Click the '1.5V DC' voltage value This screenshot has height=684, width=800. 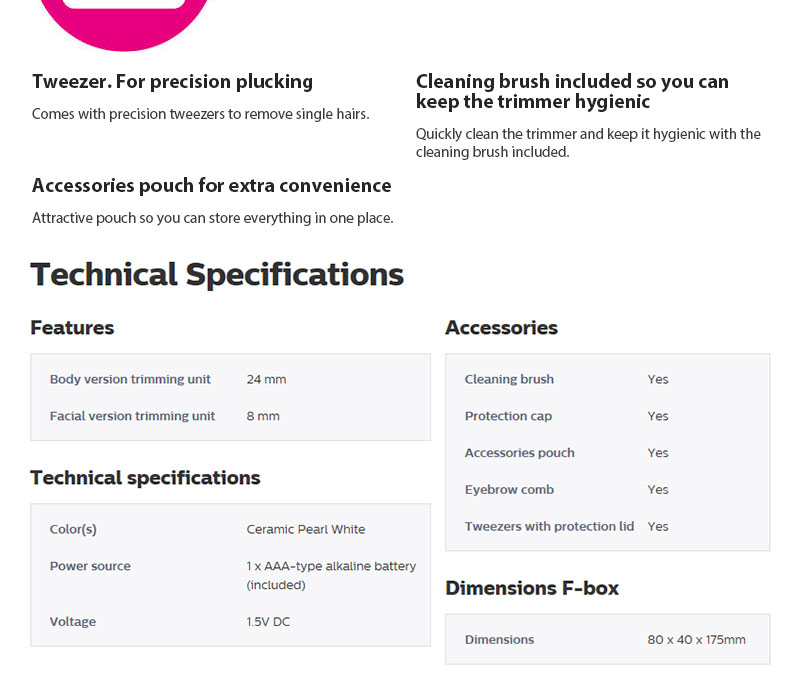point(268,622)
